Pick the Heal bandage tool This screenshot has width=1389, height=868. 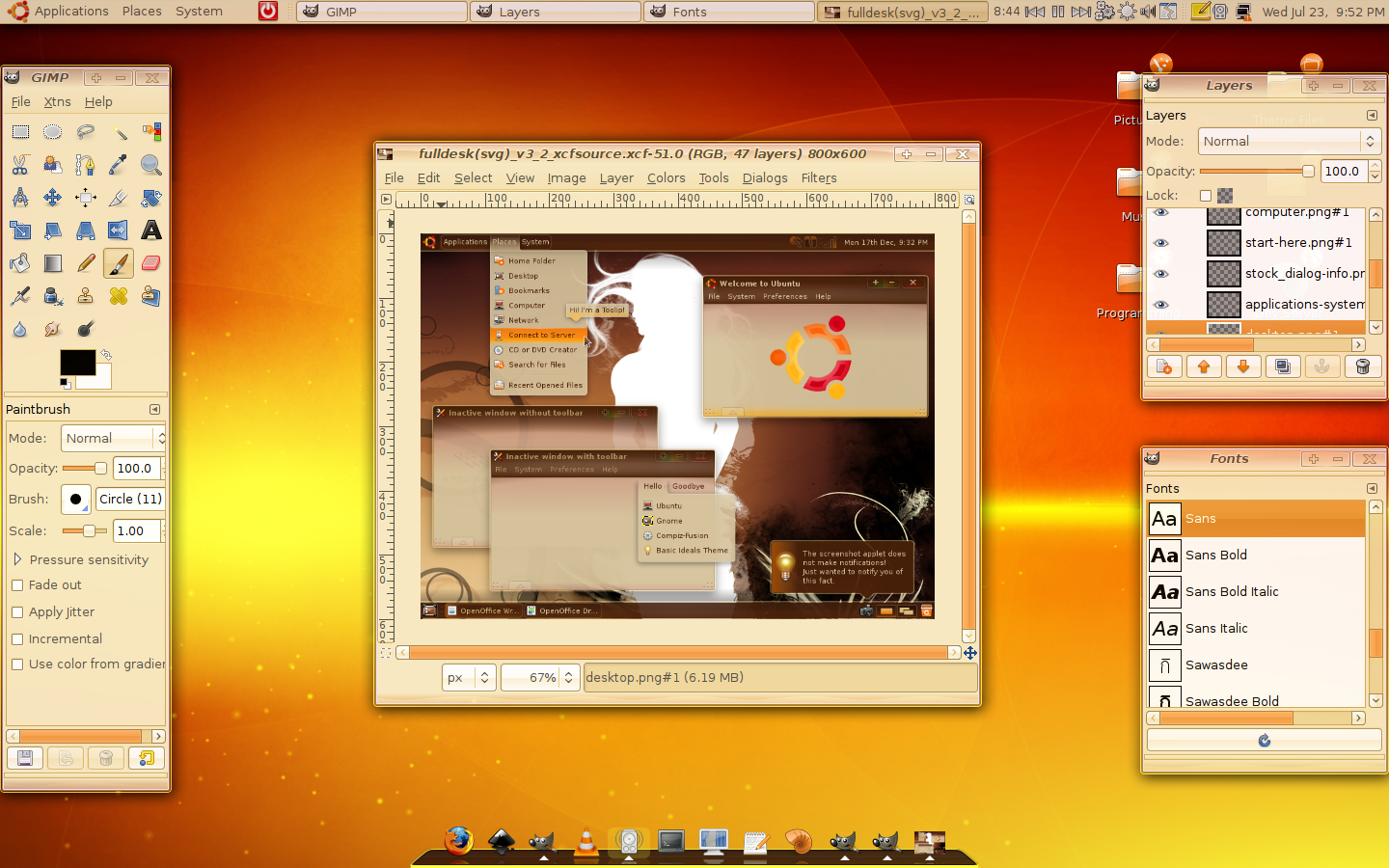coord(119,296)
